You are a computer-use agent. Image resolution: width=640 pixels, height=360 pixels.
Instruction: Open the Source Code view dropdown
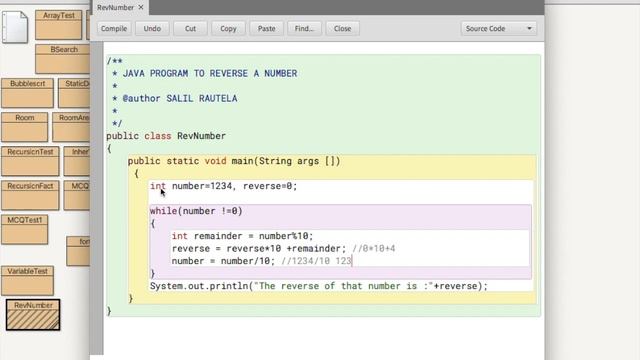pyautogui.click(x=499, y=29)
